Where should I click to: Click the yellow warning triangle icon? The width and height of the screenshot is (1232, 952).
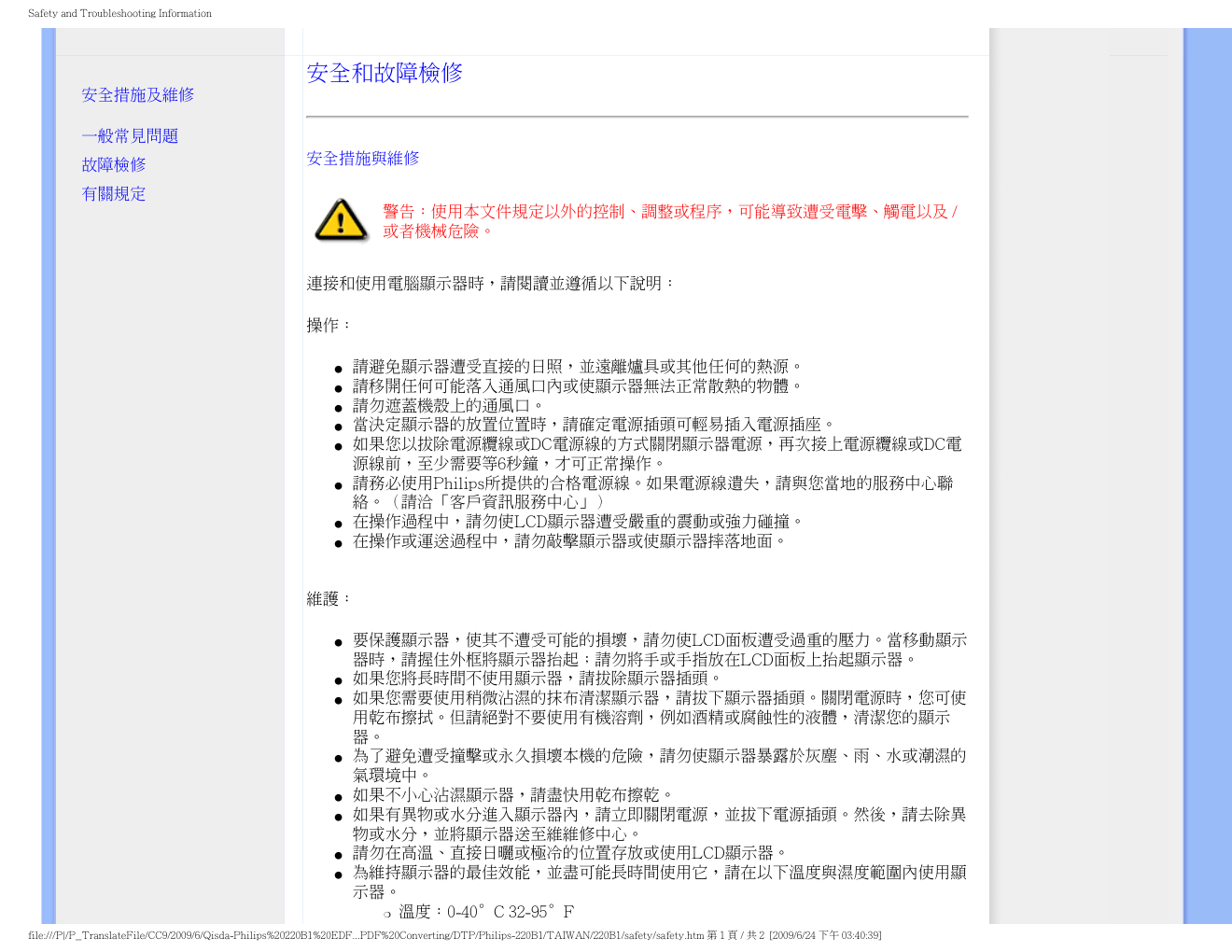pos(341,220)
